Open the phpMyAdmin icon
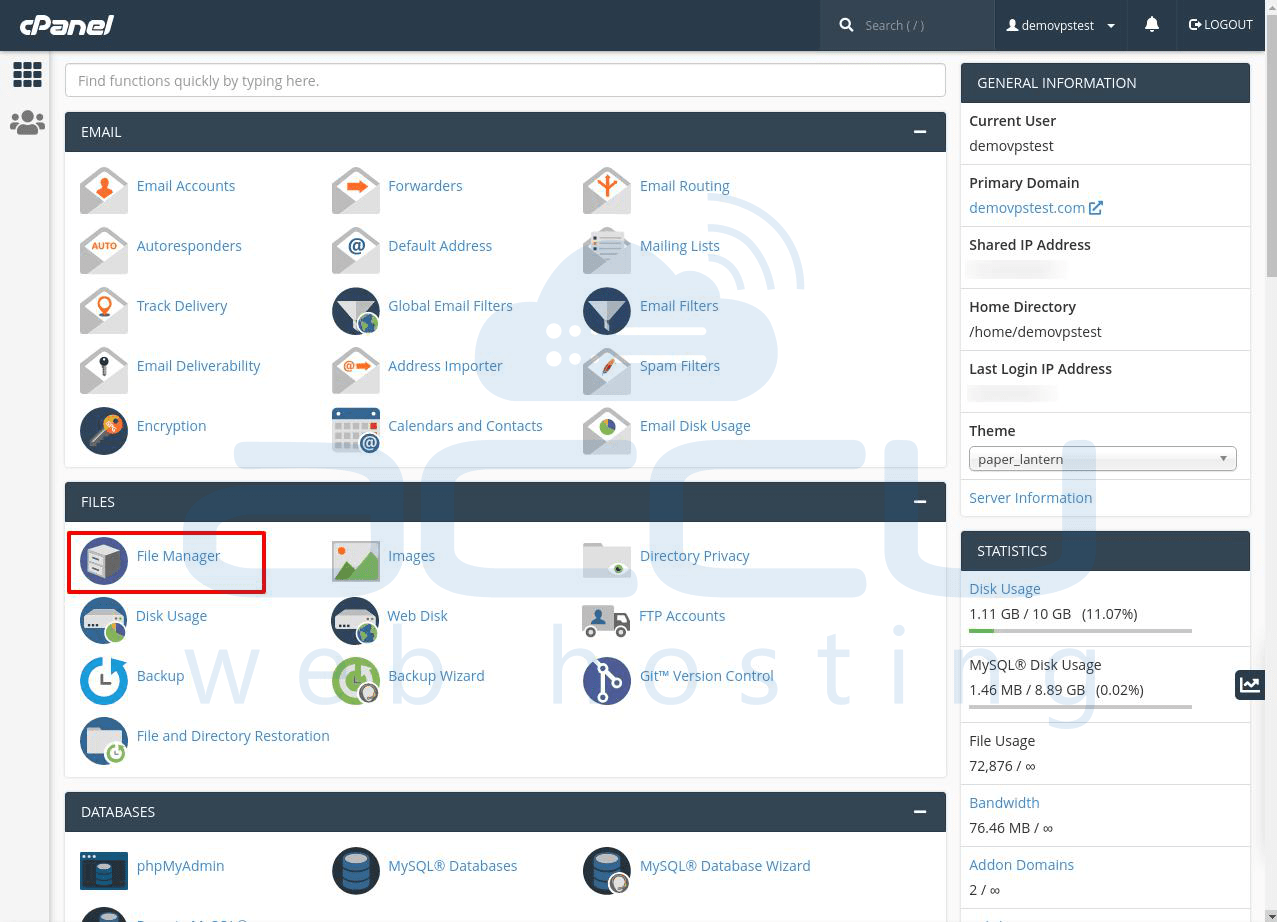The width and height of the screenshot is (1277, 922). (x=104, y=870)
